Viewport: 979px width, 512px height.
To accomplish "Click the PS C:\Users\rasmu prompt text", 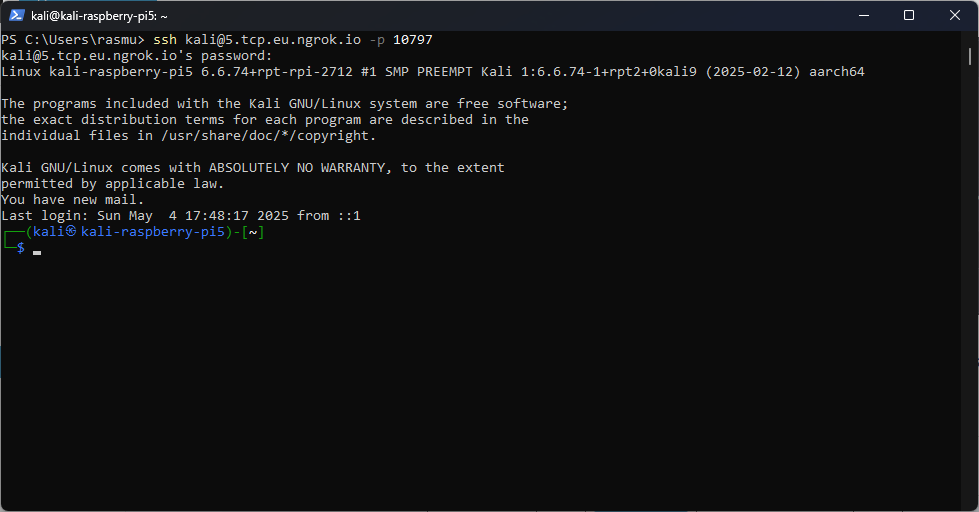I will click(70, 40).
